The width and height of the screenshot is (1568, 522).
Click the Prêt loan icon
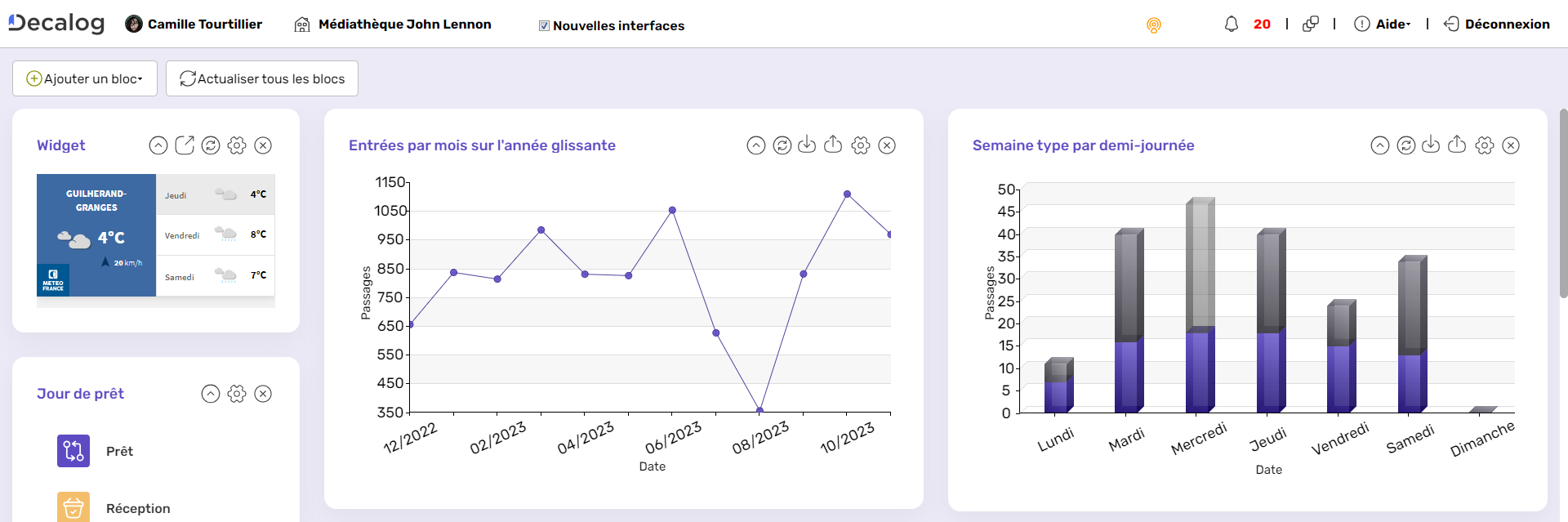coord(73,451)
